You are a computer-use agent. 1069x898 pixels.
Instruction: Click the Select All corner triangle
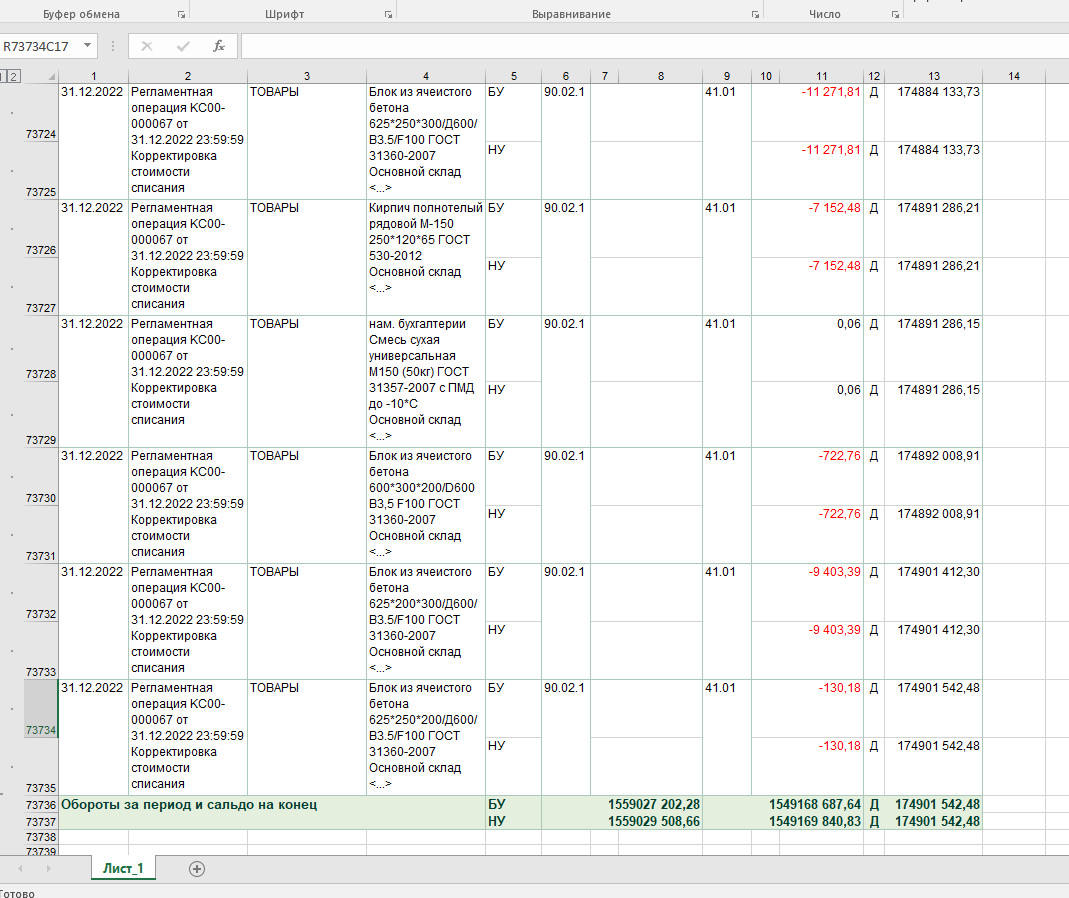(x=50, y=76)
